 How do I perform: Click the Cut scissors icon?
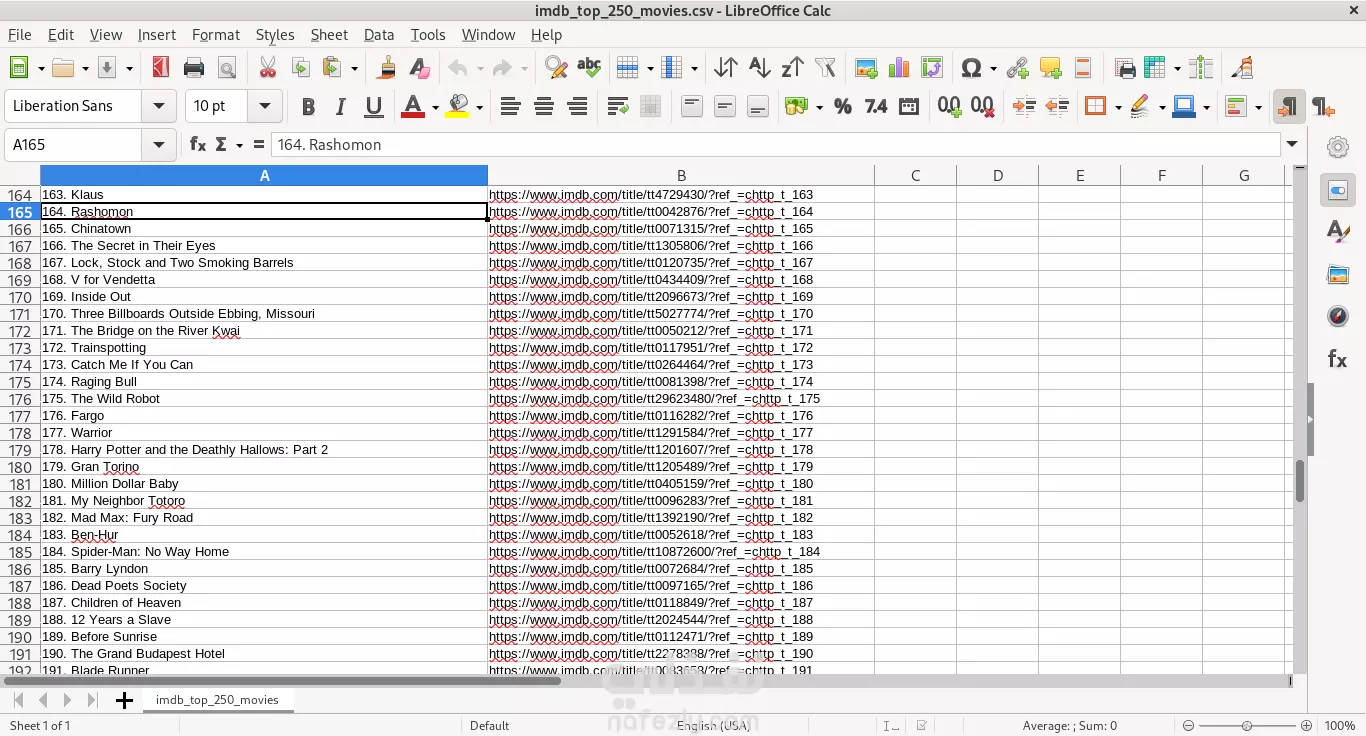(x=267, y=68)
